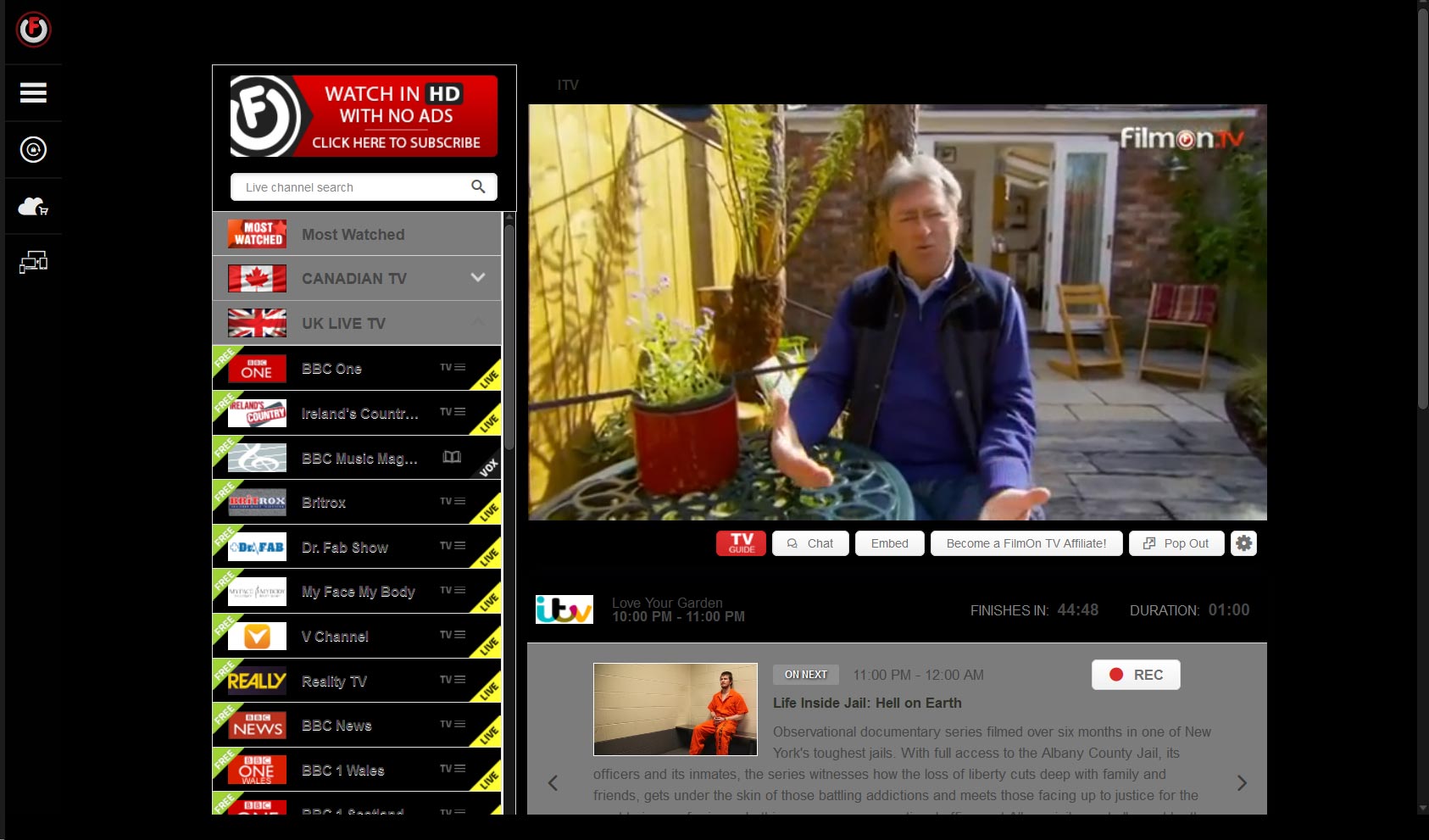The width and height of the screenshot is (1429, 840).
Task: Click the Pop Out button
Action: 1176,543
